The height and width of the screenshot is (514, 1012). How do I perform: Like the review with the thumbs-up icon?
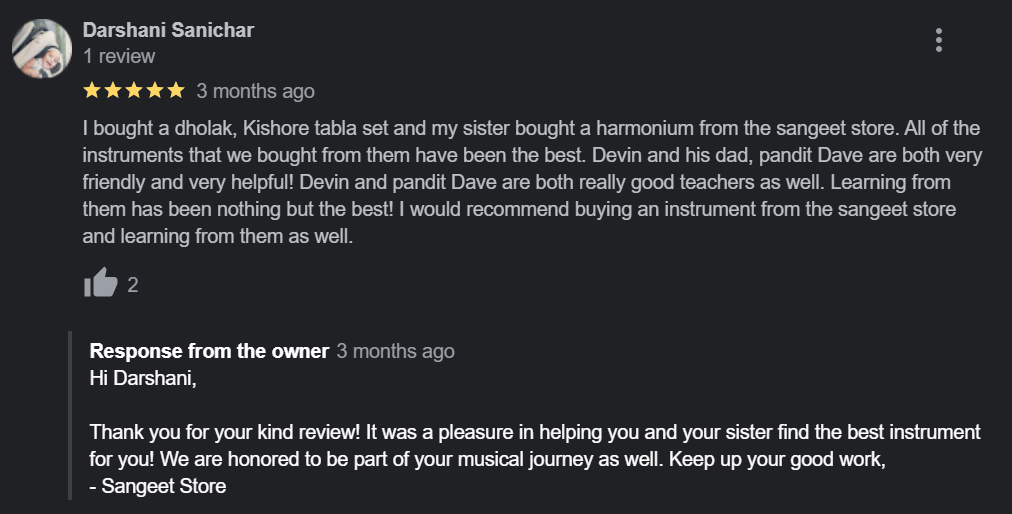[100, 284]
